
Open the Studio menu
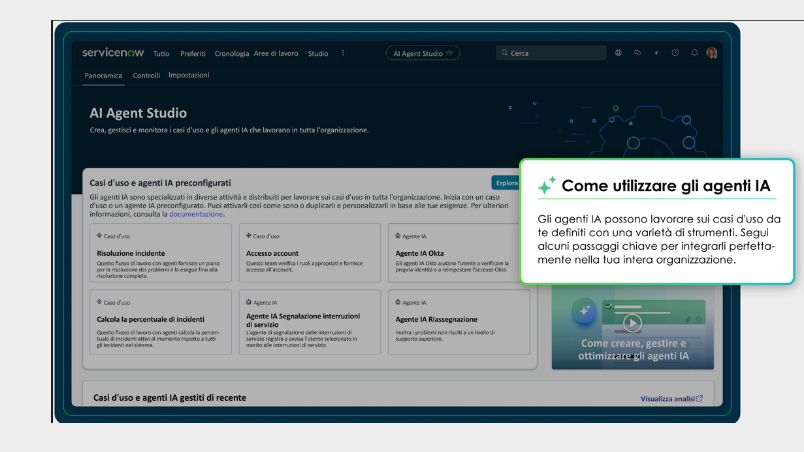[318, 53]
